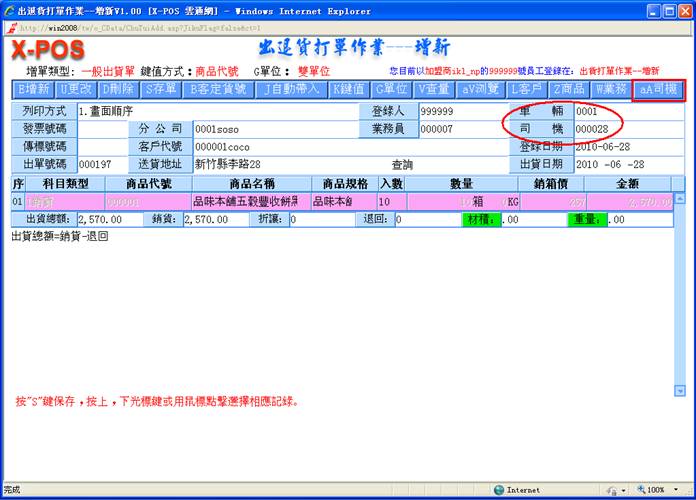This screenshot has height=500, width=696.
Task: Click the 司機 driver code field
Action: [618, 129]
